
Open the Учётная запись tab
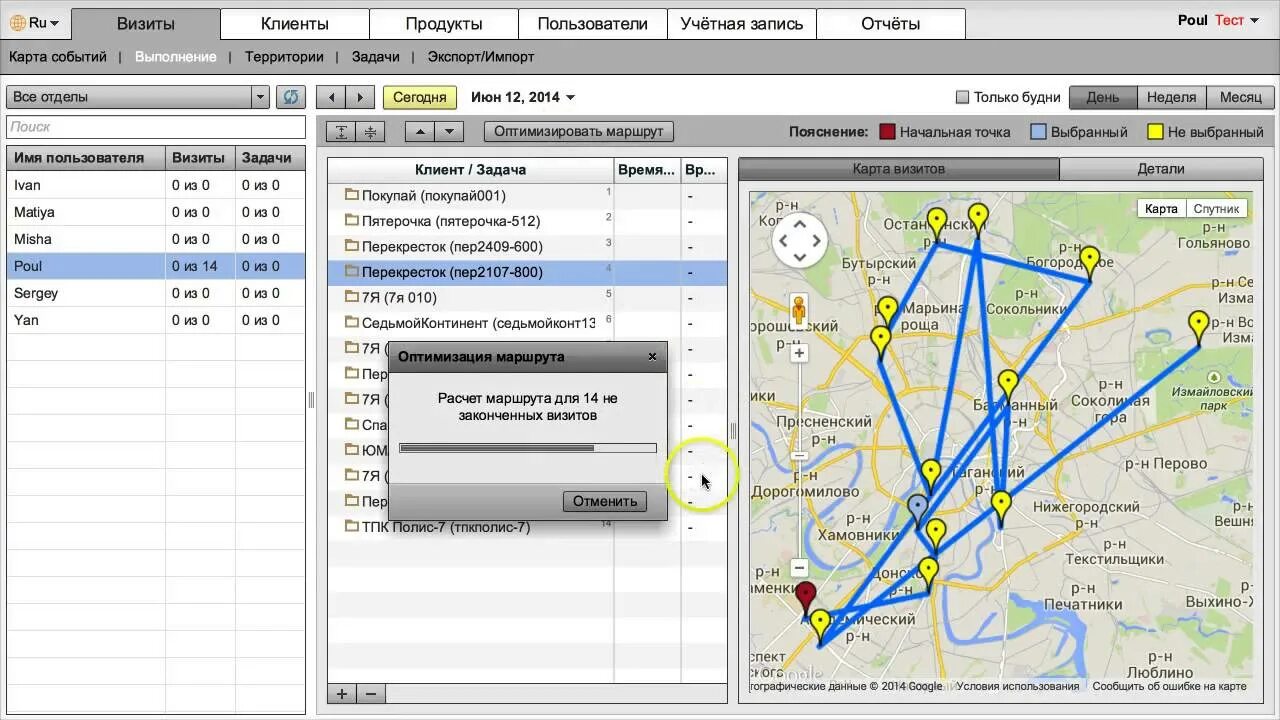[742, 23]
